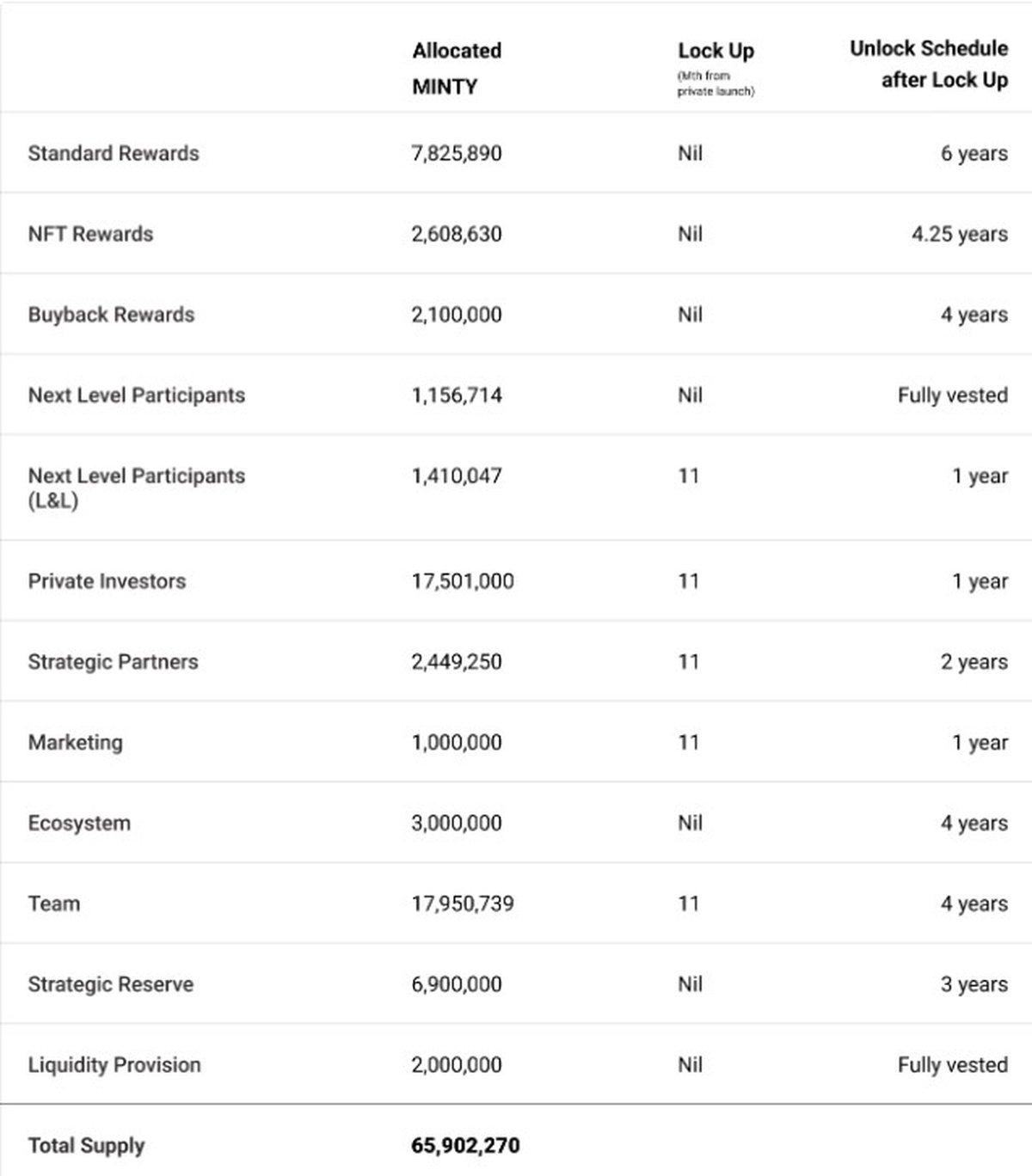Select the Strategic Partners row label
1032x1176 pixels.
tap(113, 662)
